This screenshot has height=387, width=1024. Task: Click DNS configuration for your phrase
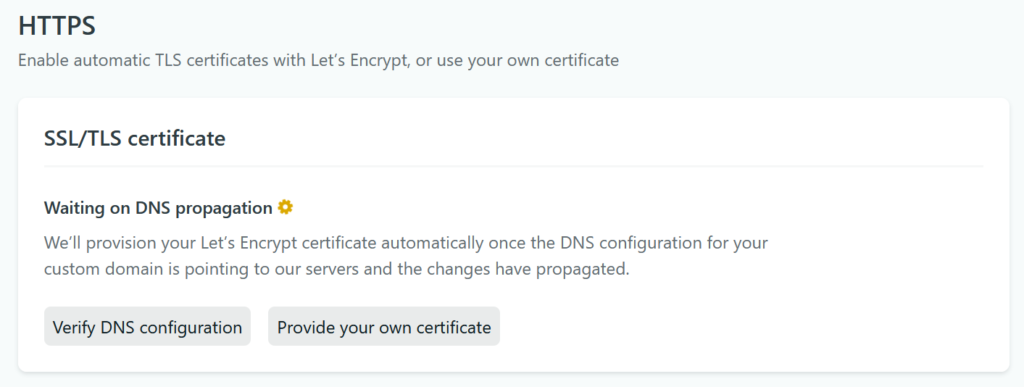pos(664,243)
